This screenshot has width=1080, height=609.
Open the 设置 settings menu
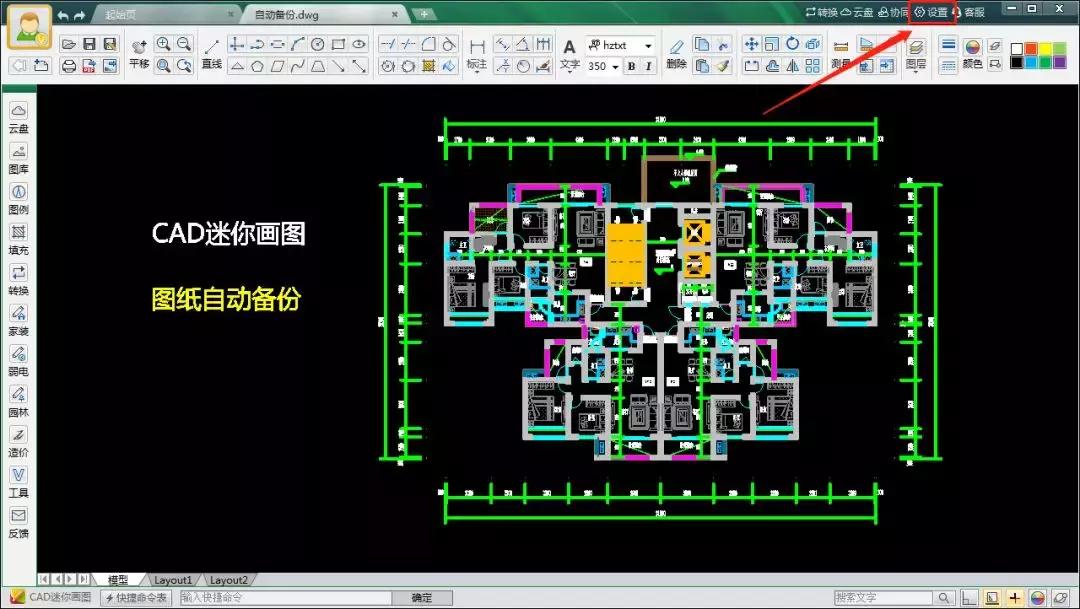pyautogui.click(x=931, y=12)
